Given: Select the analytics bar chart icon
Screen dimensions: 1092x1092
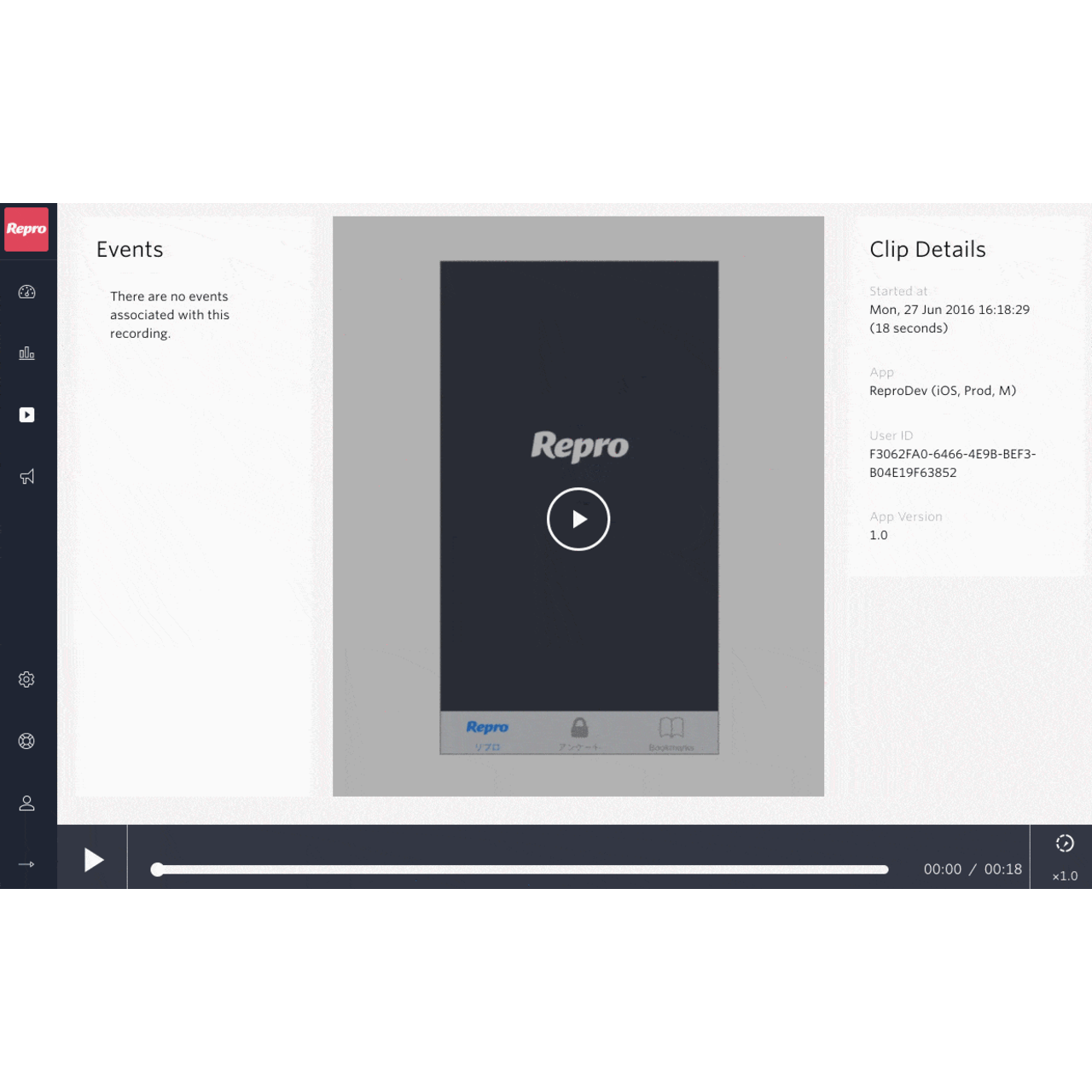Looking at the screenshot, I should [26, 352].
